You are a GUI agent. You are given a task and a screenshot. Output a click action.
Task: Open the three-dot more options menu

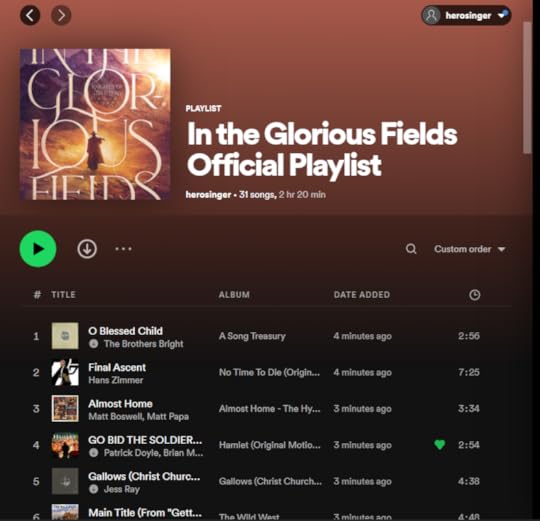pos(123,249)
